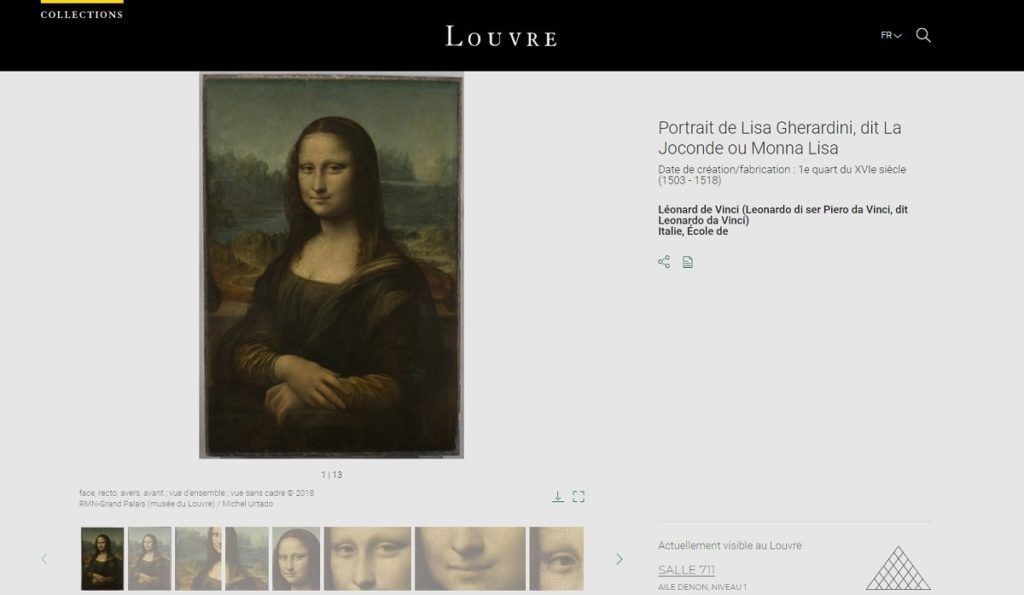
Task: Select the head and shoulders thumbnail
Action: point(296,559)
